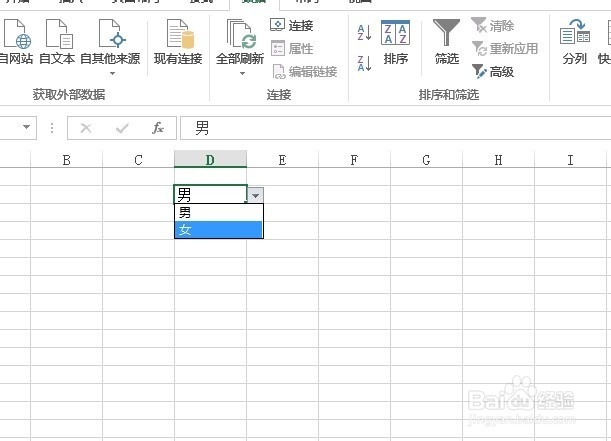Cancel the formula bar entry
The height and width of the screenshot is (441, 611).
coord(86,128)
